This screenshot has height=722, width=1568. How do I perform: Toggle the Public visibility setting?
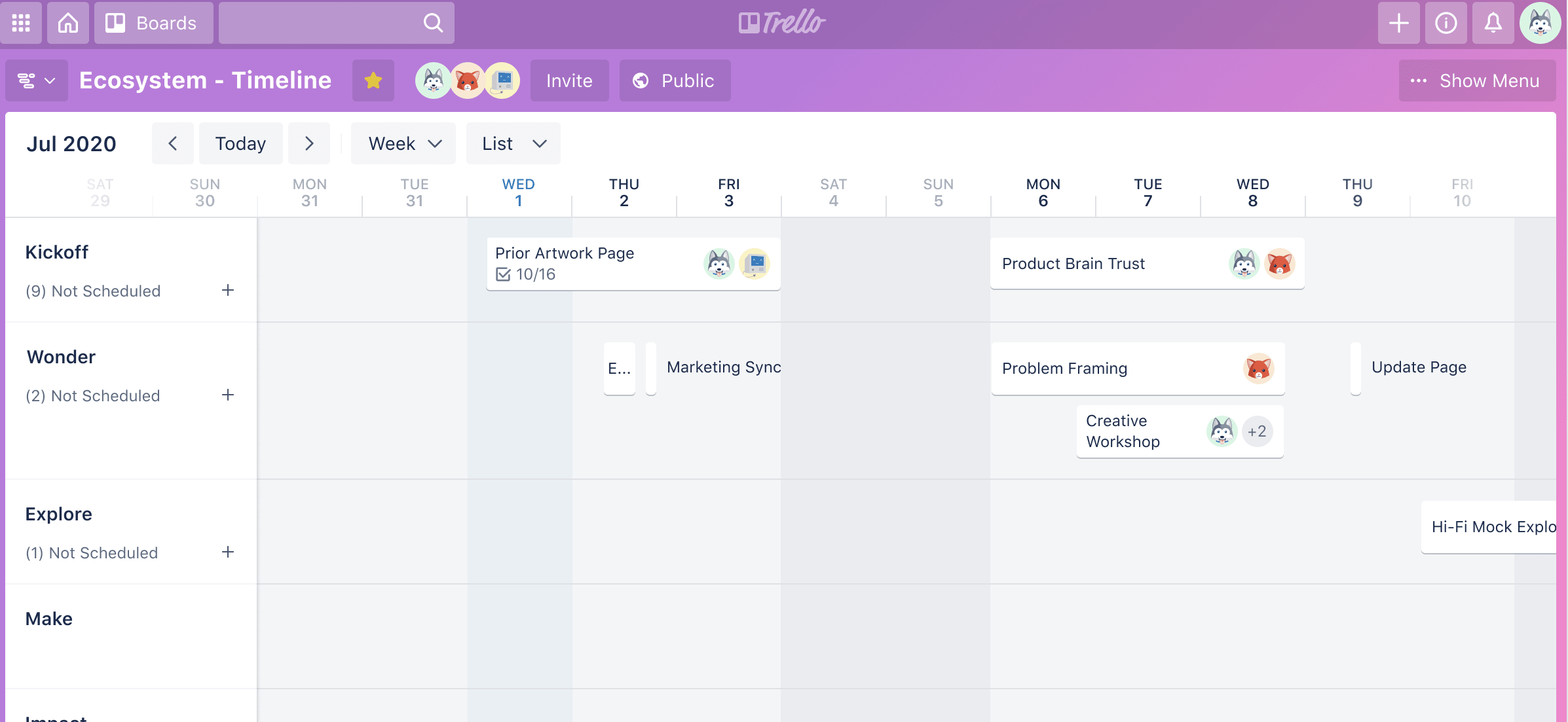[674, 81]
